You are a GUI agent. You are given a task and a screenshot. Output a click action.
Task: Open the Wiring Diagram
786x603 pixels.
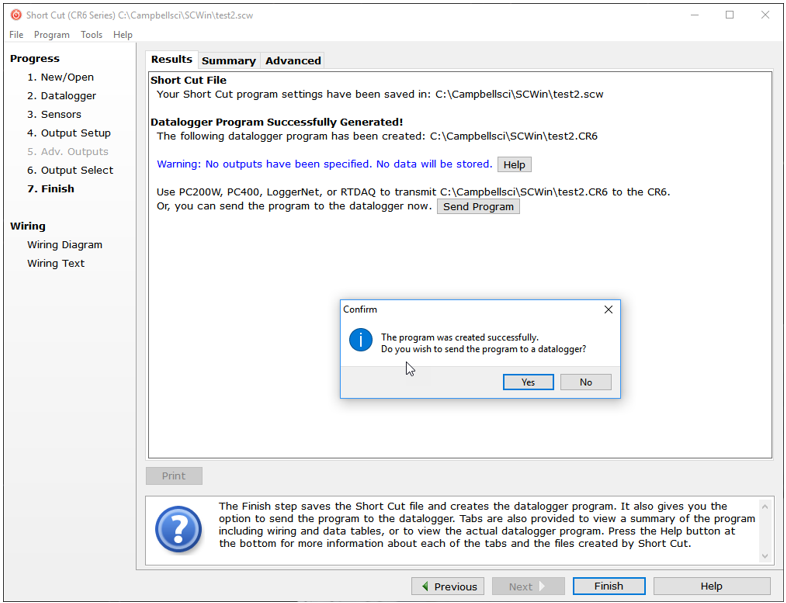(65, 245)
